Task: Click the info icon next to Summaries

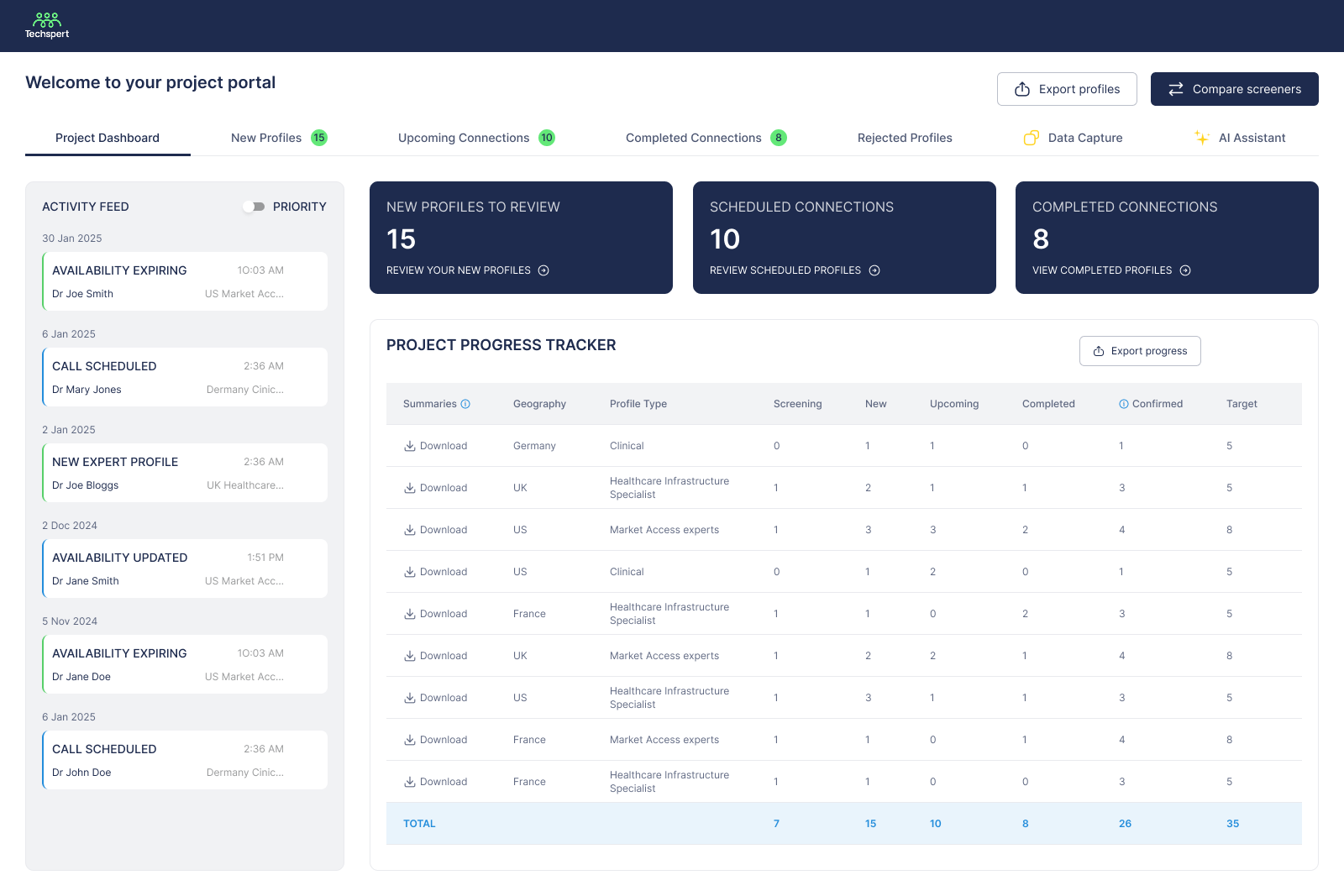Action: point(465,404)
